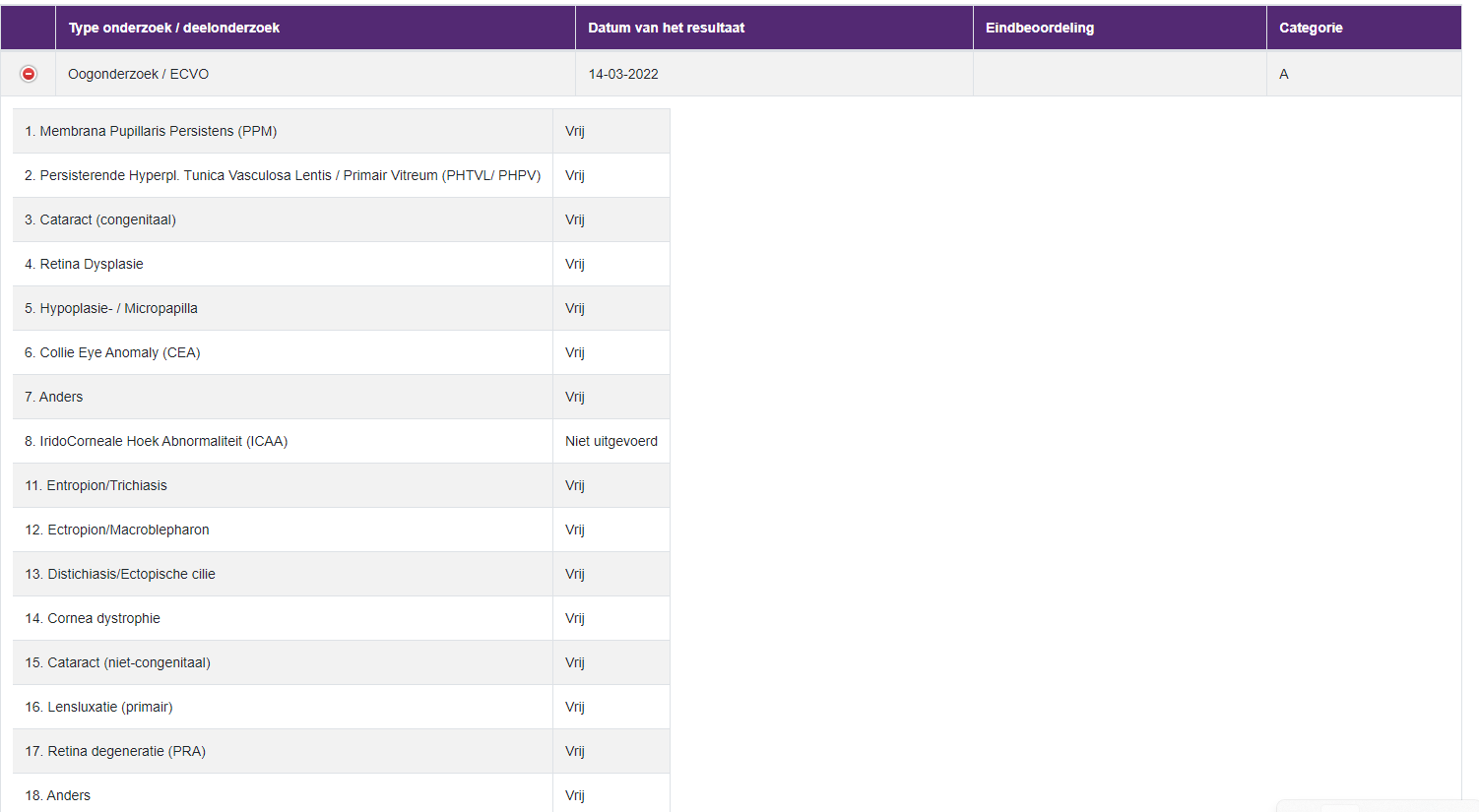This screenshot has width=1479, height=812.
Task: Click the Oogonderzoek / ECVO entry text
Action: pos(138,74)
